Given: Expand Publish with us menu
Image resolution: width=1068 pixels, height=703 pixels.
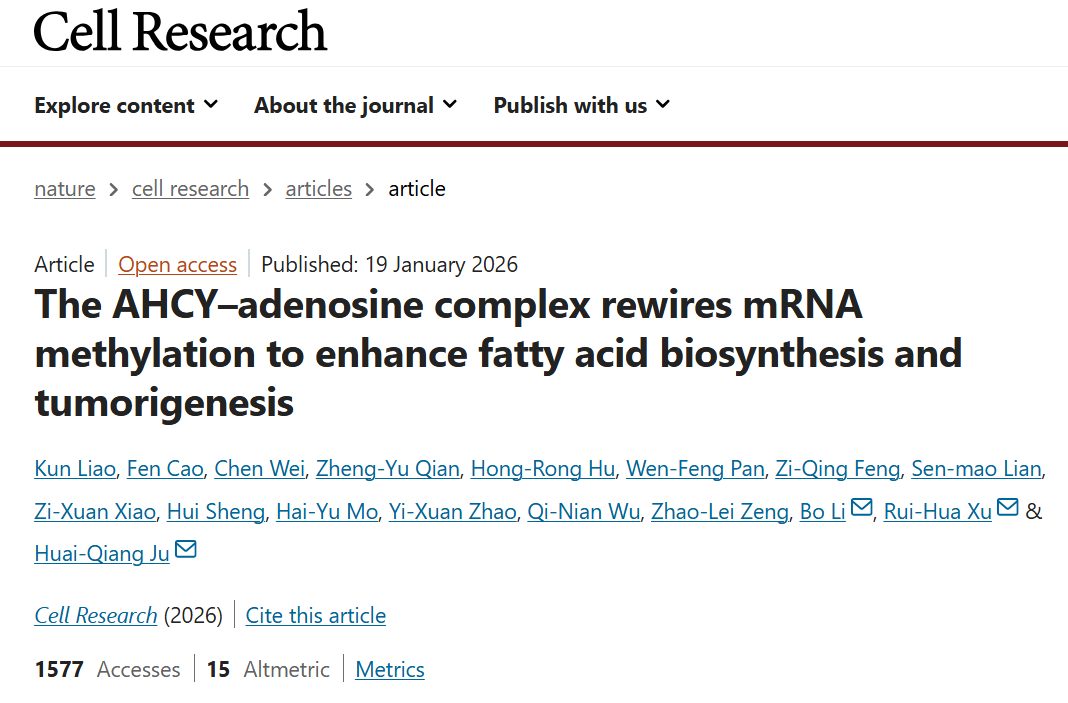Looking at the screenshot, I should pyautogui.click(x=581, y=105).
